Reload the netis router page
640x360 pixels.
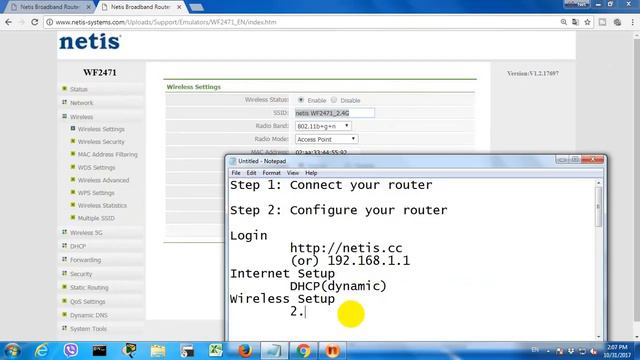(35, 22)
